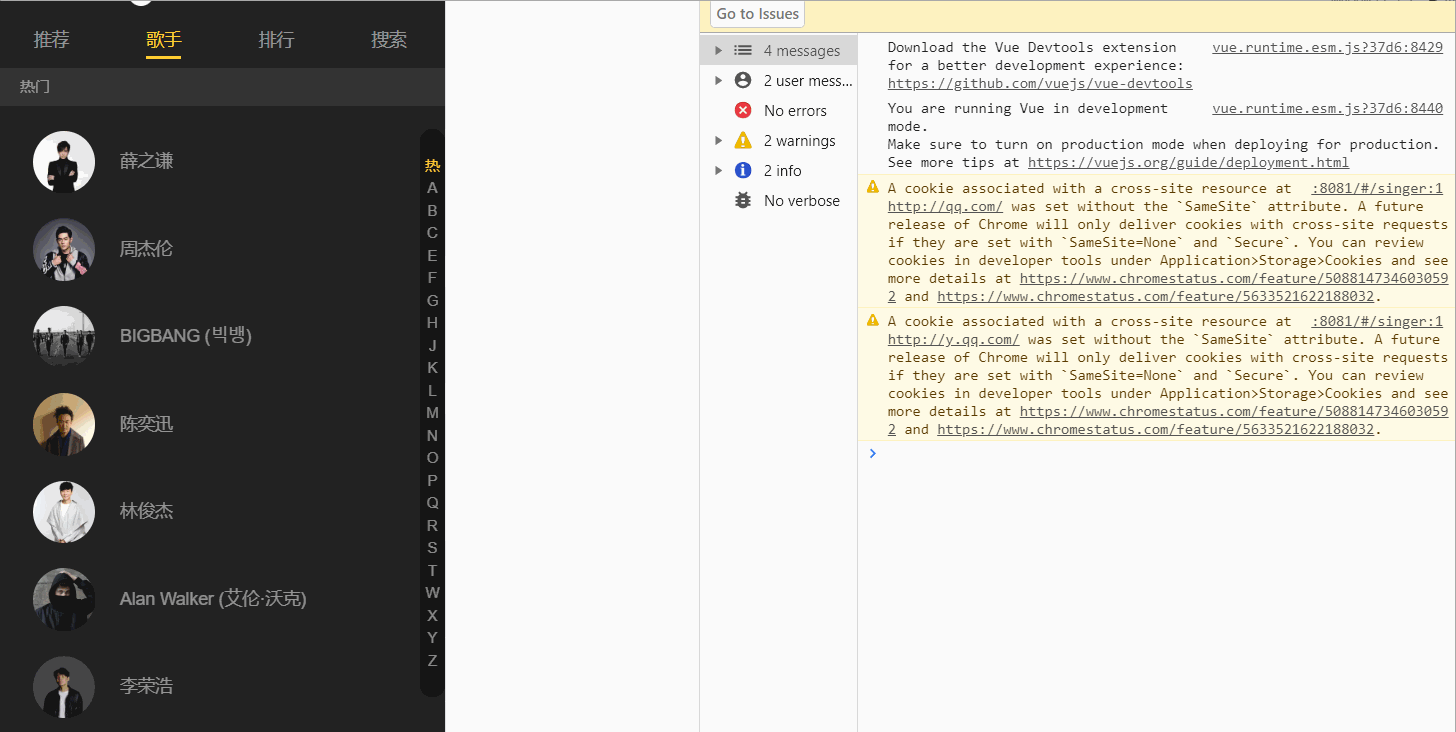Switch to the 推荐 tab
1456x732 pixels.
(x=52, y=40)
